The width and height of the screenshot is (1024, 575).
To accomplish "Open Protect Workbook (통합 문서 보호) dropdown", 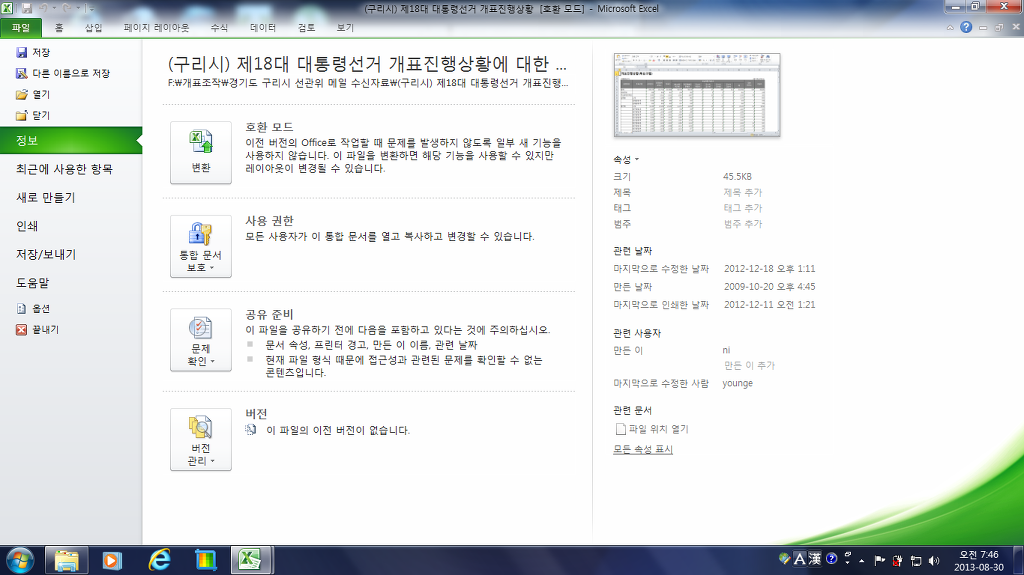I will click(201, 246).
